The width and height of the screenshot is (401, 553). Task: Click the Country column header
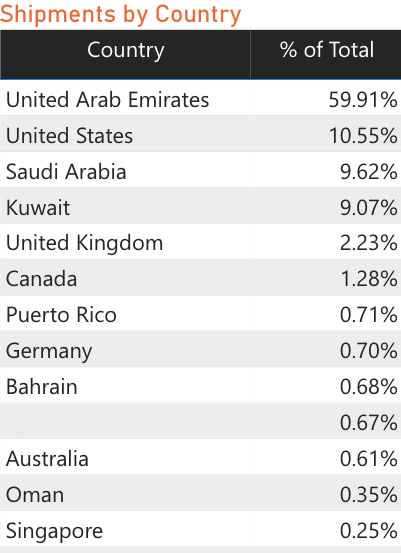[126, 55]
